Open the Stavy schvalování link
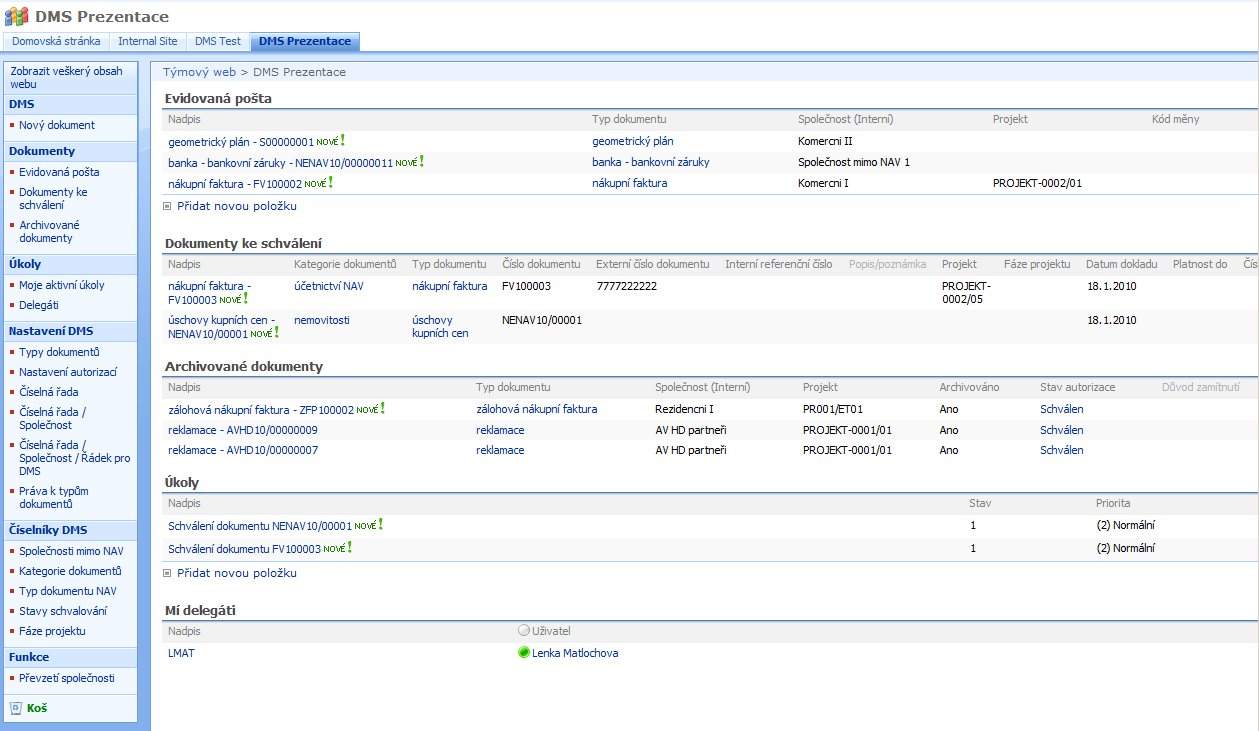The width and height of the screenshot is (1259, 731). 63,611
